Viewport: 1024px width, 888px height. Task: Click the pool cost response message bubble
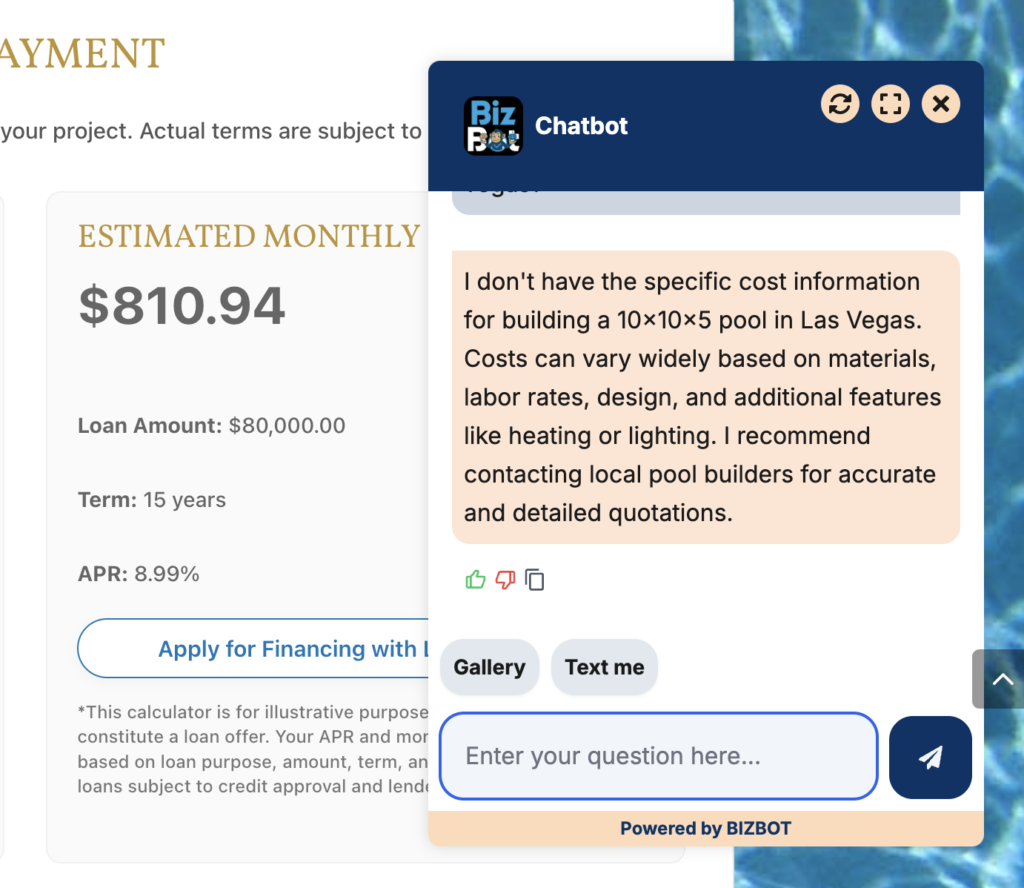705,397
